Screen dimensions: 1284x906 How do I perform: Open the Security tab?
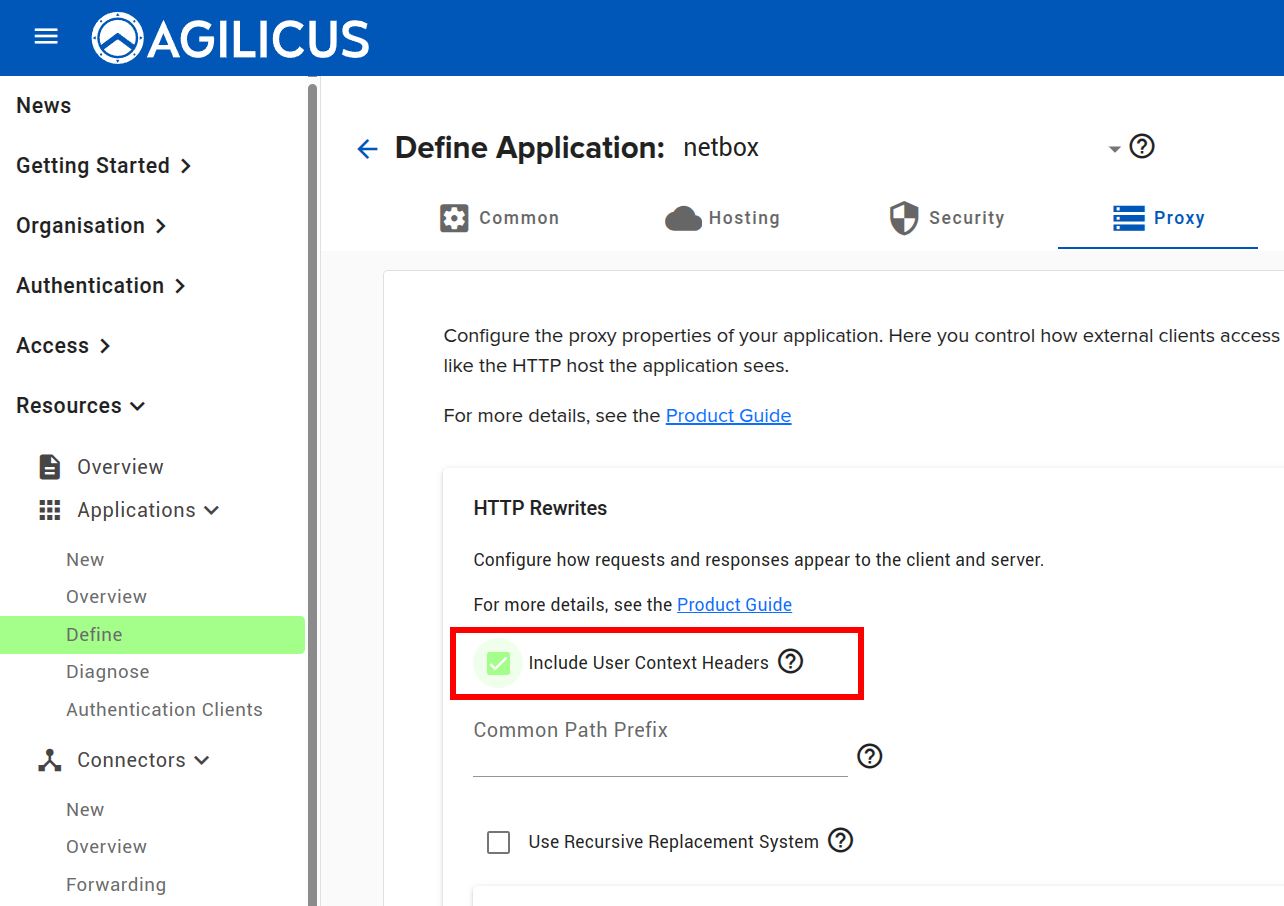946,218
